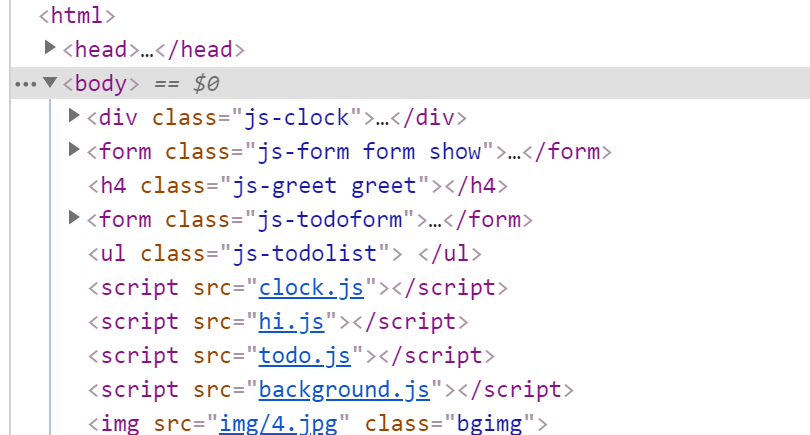Open the clock.js script link
This screenshot has height=435, width=810.
tap(311, 288)
